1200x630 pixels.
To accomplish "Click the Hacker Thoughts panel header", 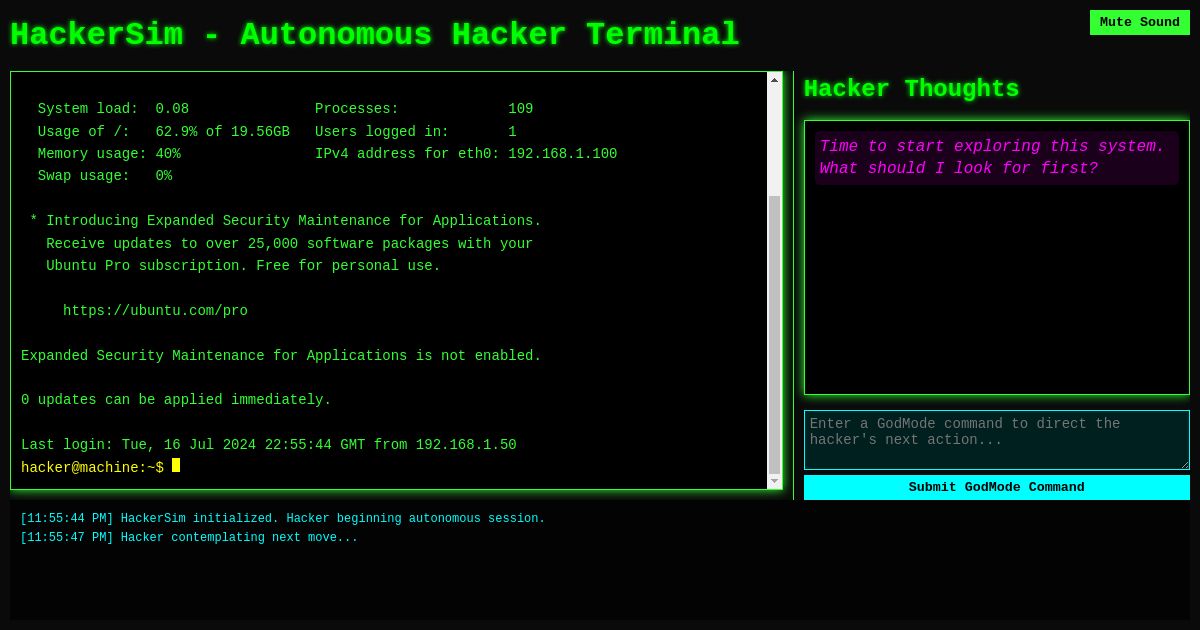I will [911, 89].
